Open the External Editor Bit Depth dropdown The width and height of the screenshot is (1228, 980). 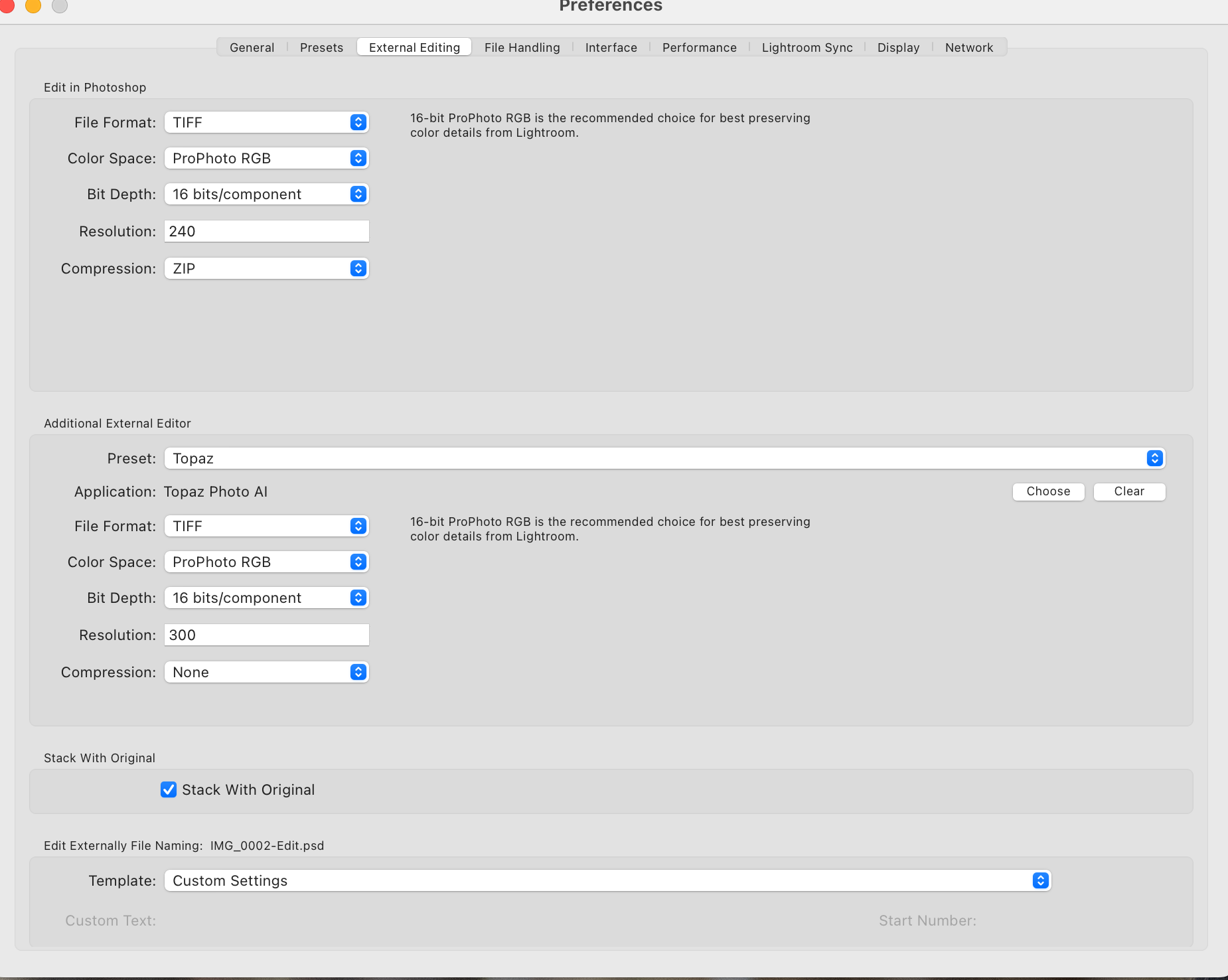point(266,598)
